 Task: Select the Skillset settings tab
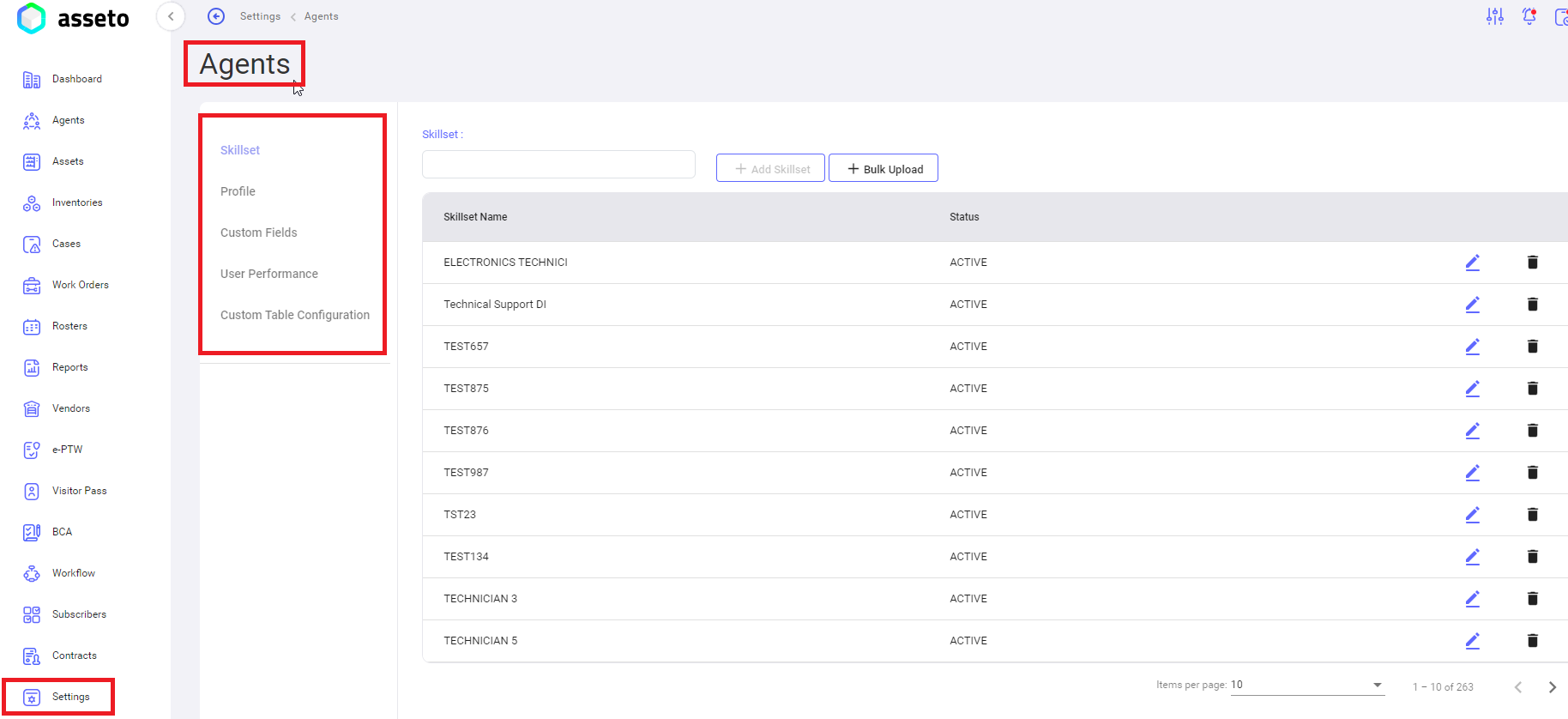240,150
